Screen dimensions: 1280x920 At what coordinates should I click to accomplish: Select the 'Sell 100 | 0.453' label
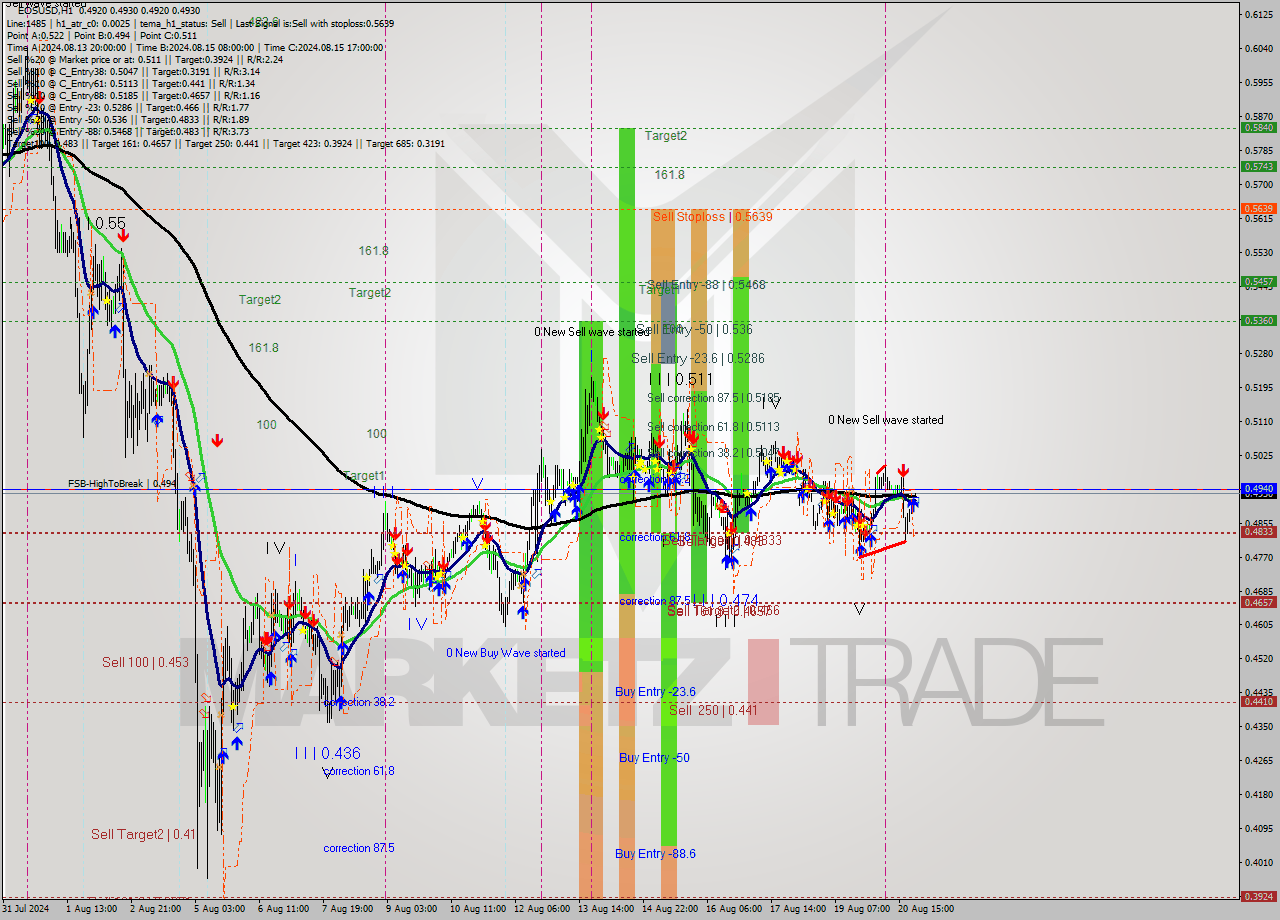[145, 662]
